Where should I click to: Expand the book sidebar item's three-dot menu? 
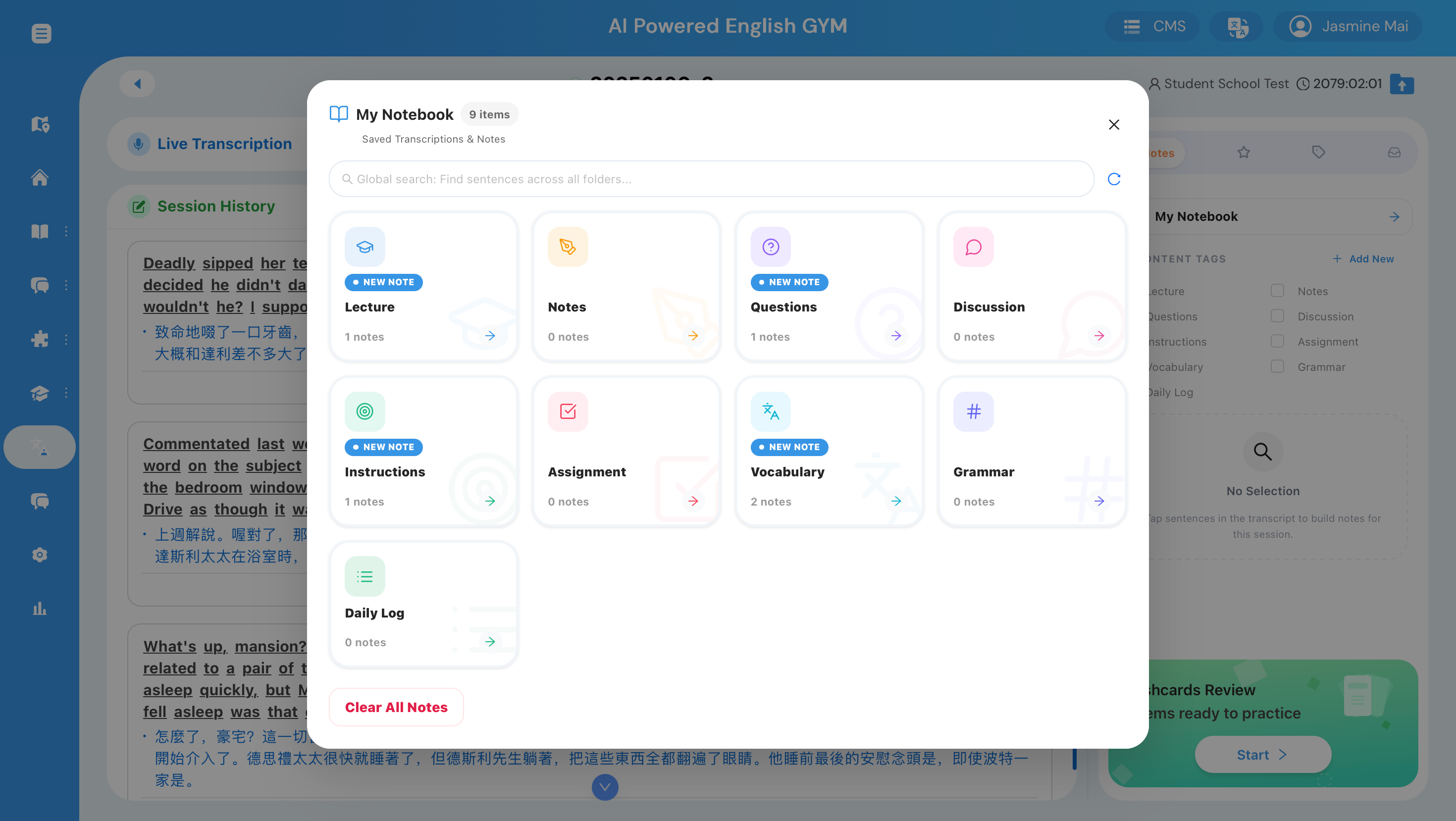click(66, 231)
